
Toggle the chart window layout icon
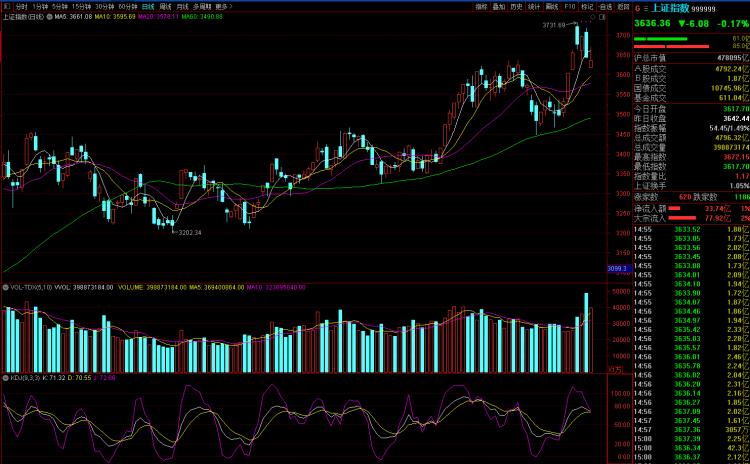(602, 17)
